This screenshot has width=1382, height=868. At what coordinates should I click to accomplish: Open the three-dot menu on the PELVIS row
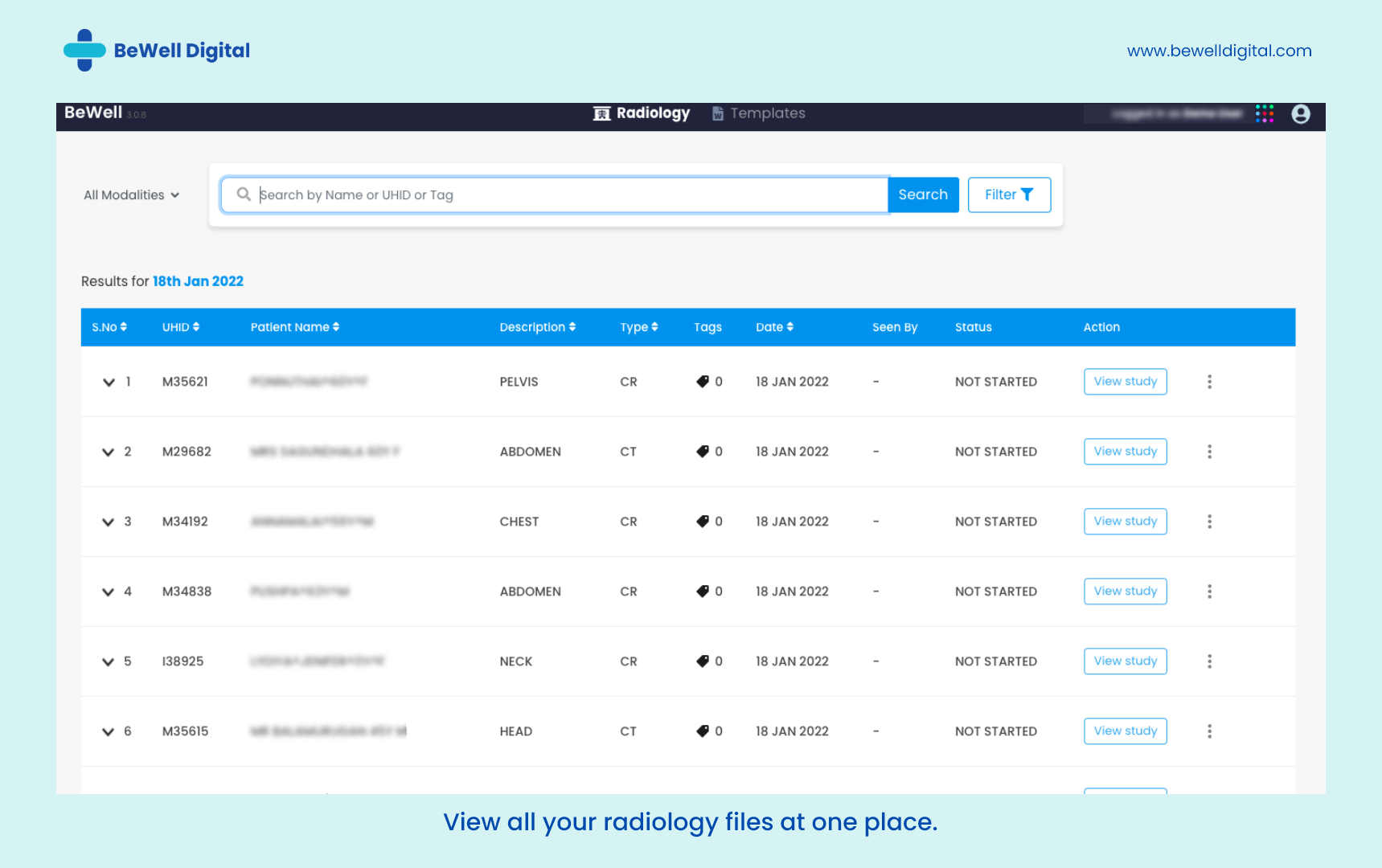(1209, 382)
